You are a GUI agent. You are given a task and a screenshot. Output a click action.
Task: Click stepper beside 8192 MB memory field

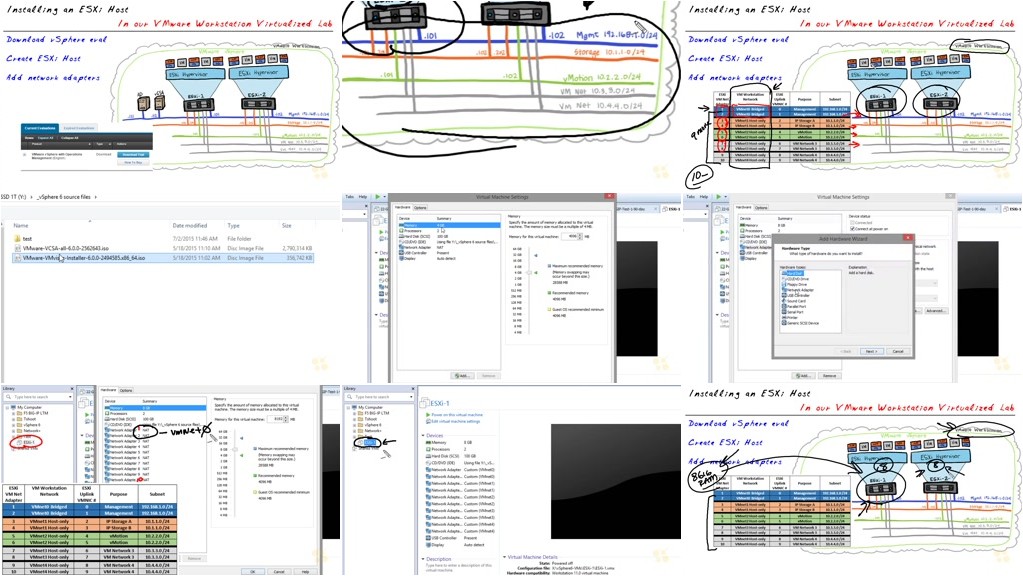click(x=286, y=419)
